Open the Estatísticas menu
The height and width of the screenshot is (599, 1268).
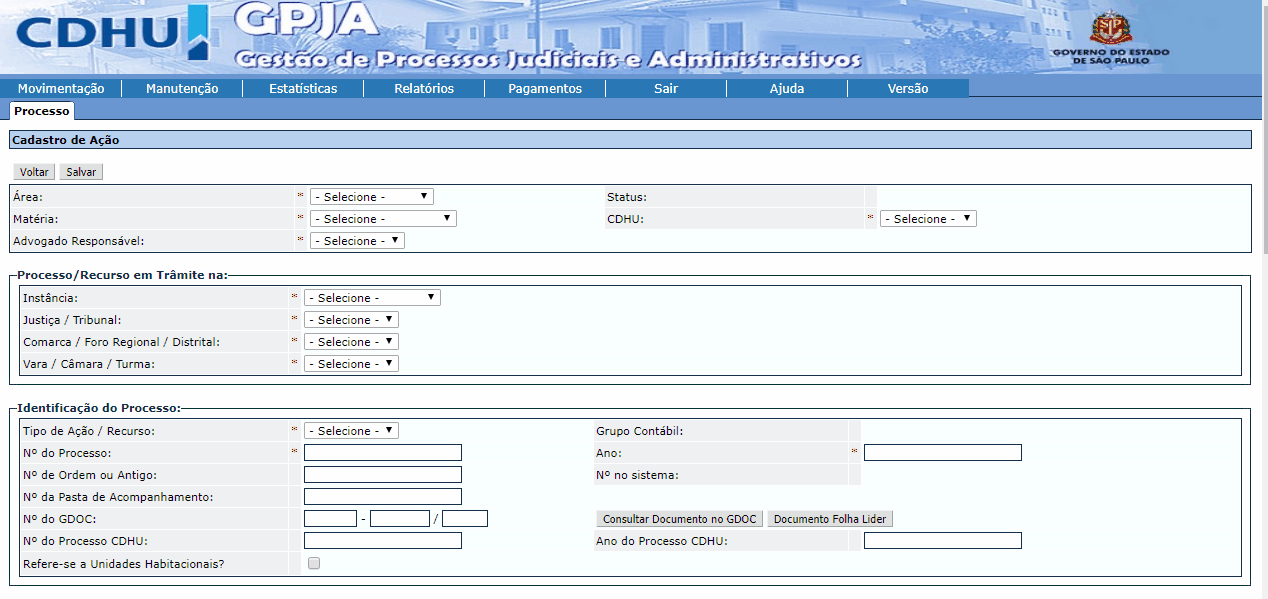point(303,88)
